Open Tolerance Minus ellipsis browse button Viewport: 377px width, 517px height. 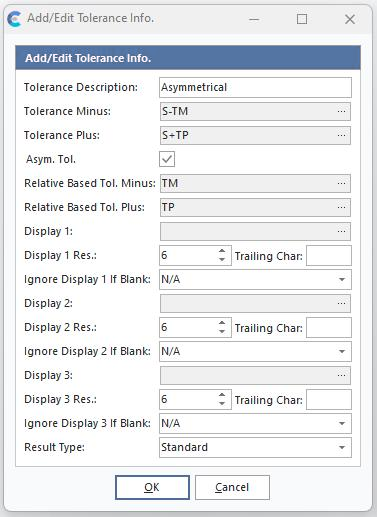(x=341, y=111)
